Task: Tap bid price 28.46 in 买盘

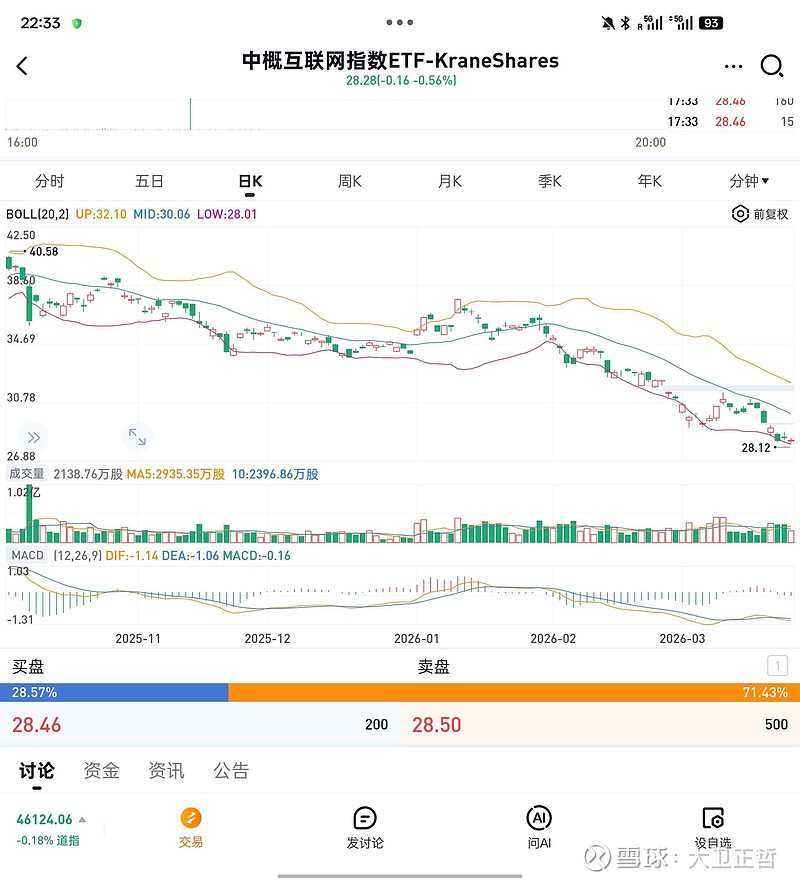Action: click(x=37, y=725)
